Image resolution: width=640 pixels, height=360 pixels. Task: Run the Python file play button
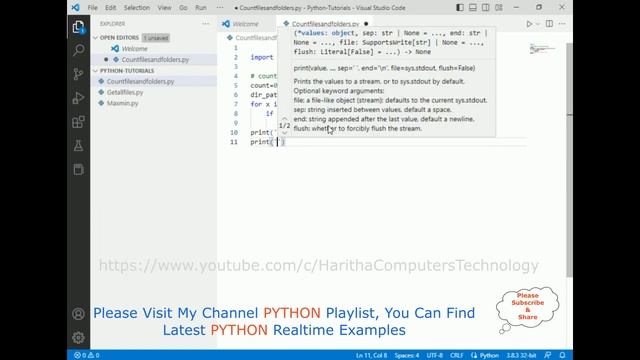pyautogui.click(x=529, y=24)
